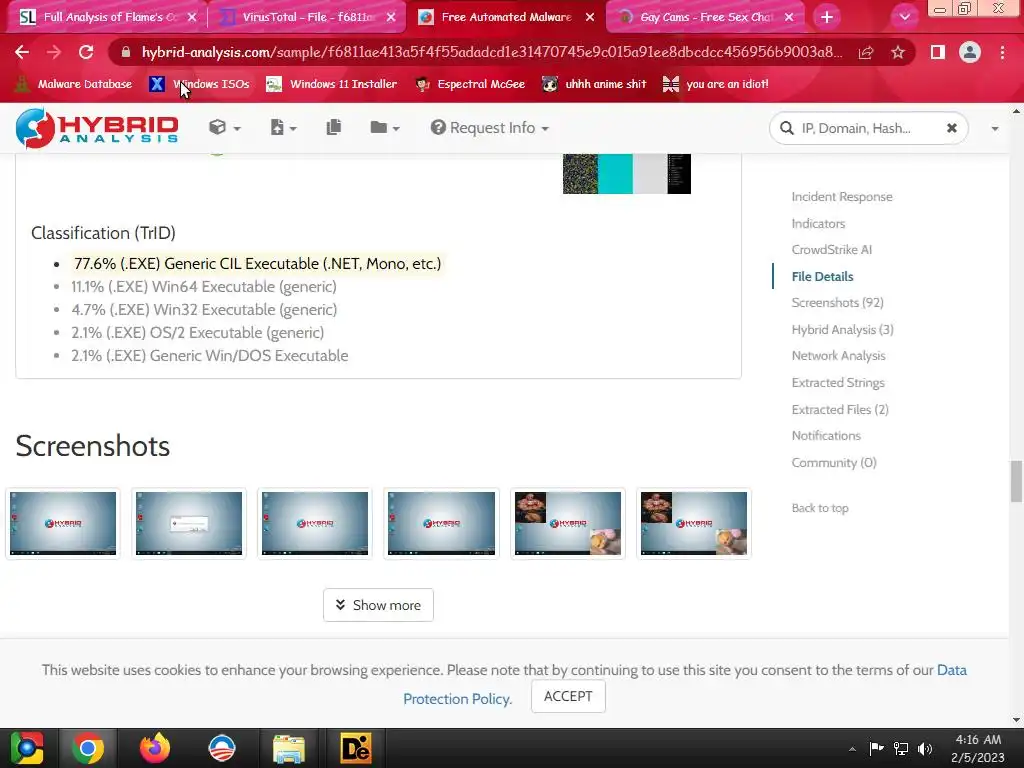The width and height of the screenshot is (1024, 768).
Task: Click the page vertical scrollbar thumb
Action: coord(1016,482)
